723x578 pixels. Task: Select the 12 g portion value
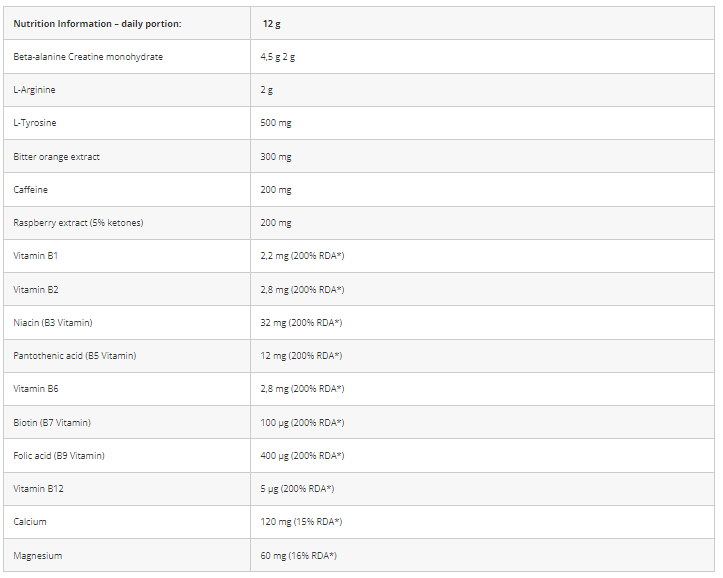(x=272, y=24)
